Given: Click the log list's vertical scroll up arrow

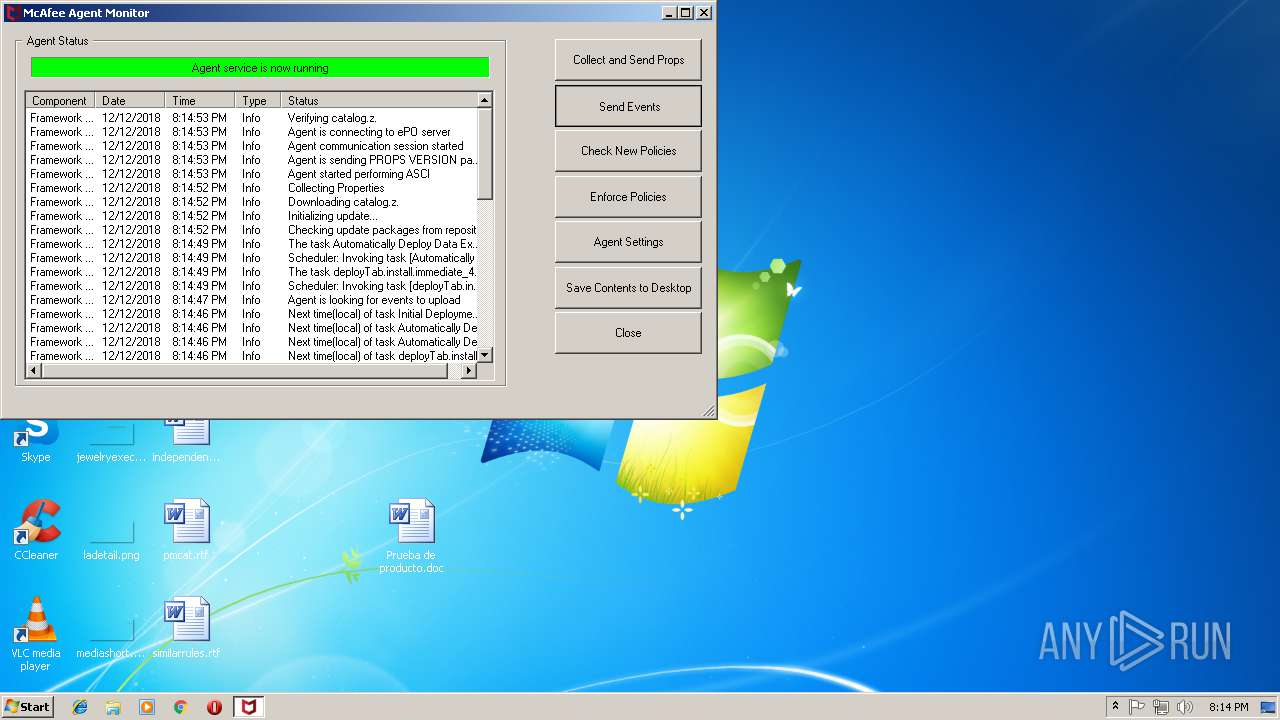Looking at the screenshot, I should (x=485, y=100).
